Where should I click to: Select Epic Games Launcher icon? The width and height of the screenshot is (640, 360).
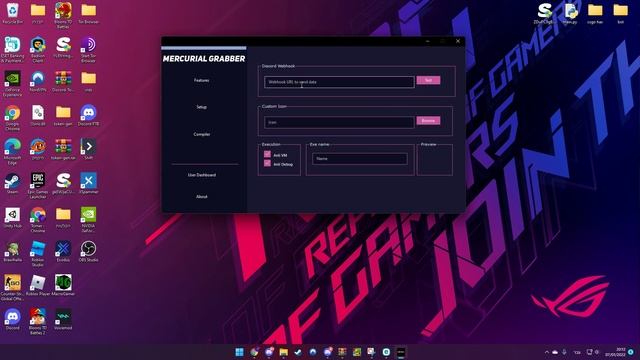38,186
